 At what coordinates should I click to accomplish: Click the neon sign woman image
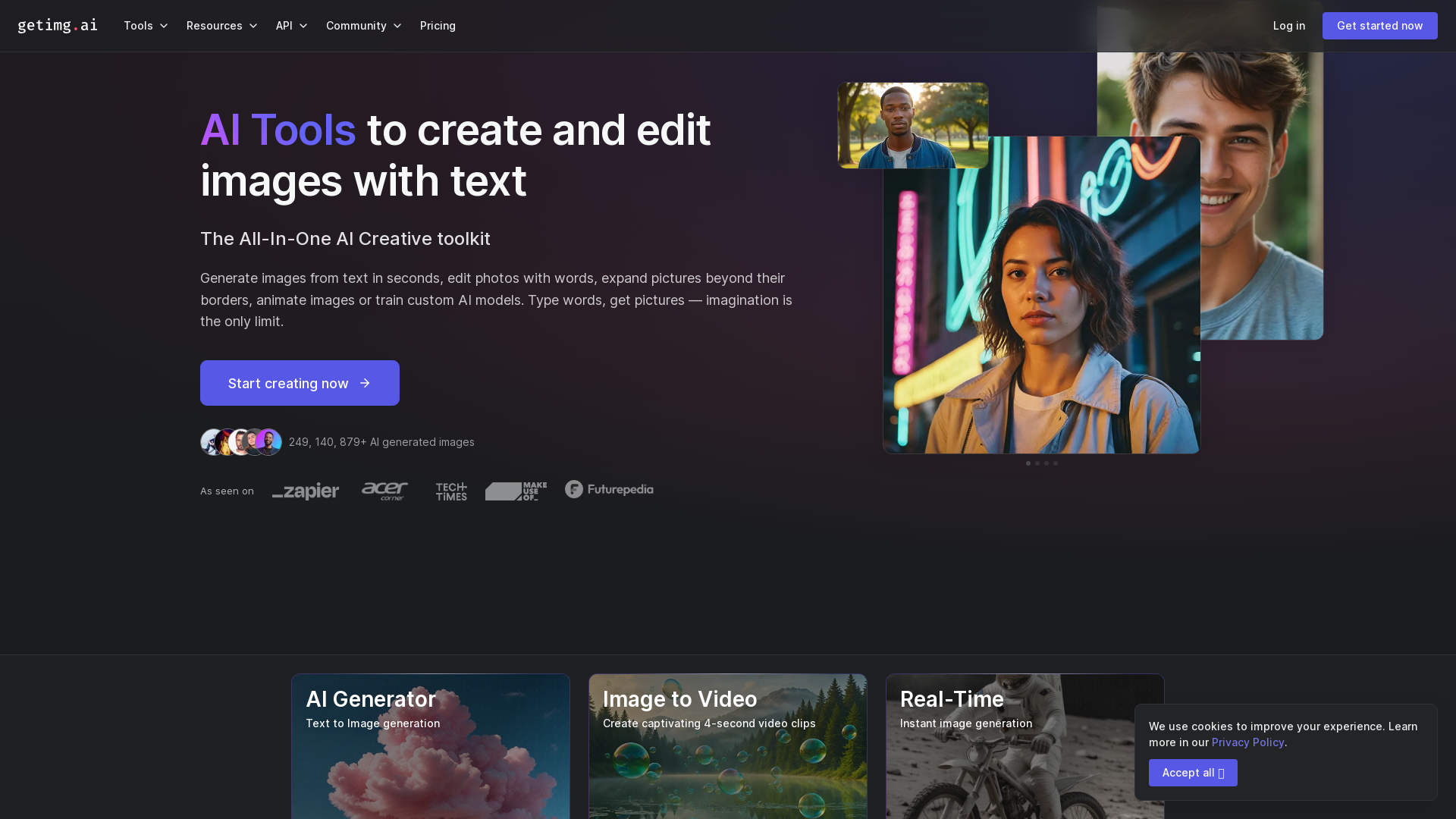[1042, 295]
